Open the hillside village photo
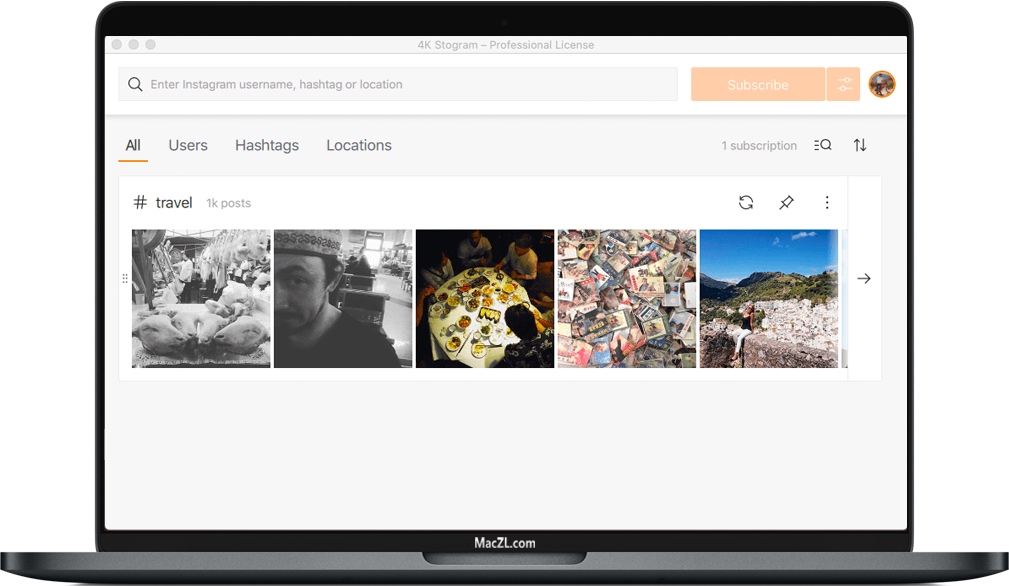Viewport: 1009px width, 586px height. pos(769,298)
